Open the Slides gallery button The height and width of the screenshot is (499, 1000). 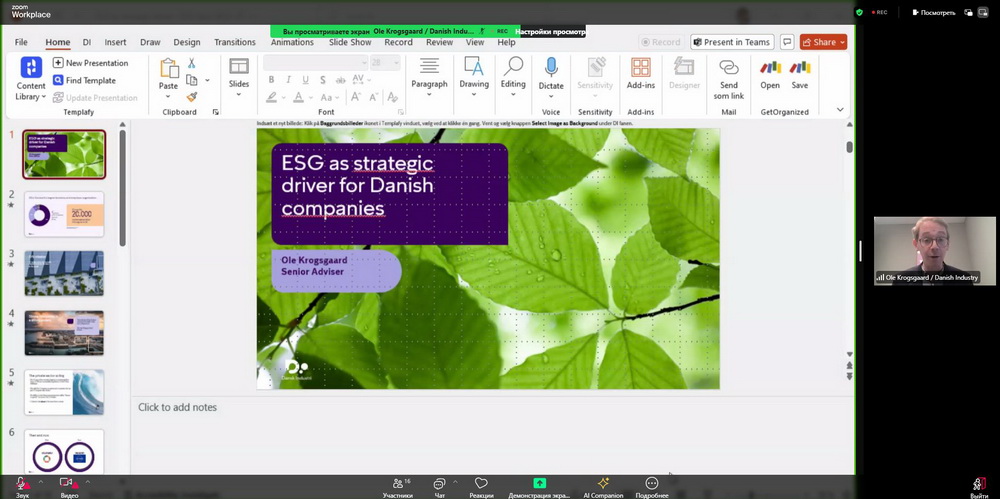[239, 78]
